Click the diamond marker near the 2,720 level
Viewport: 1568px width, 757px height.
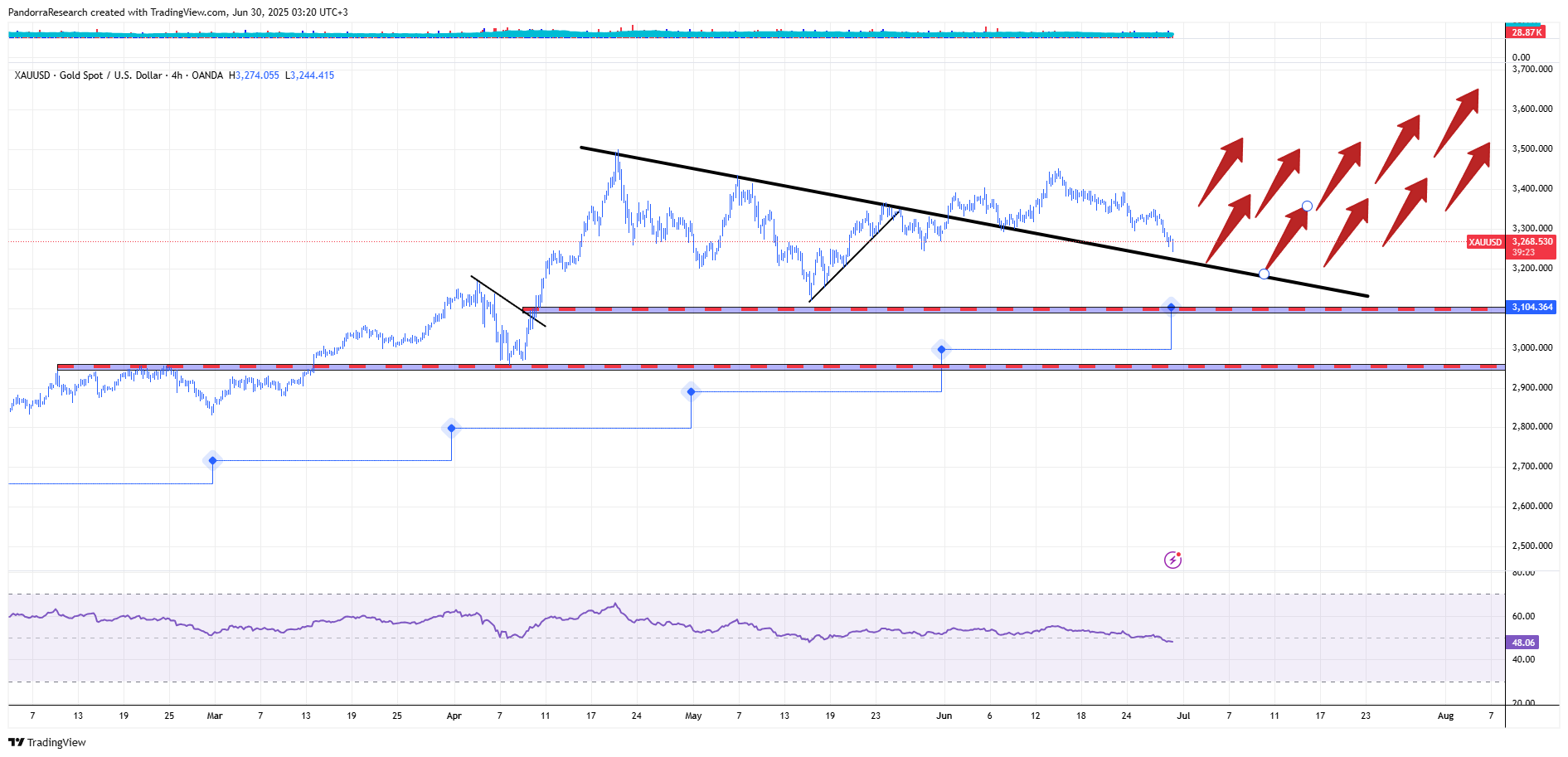point(213,460)
